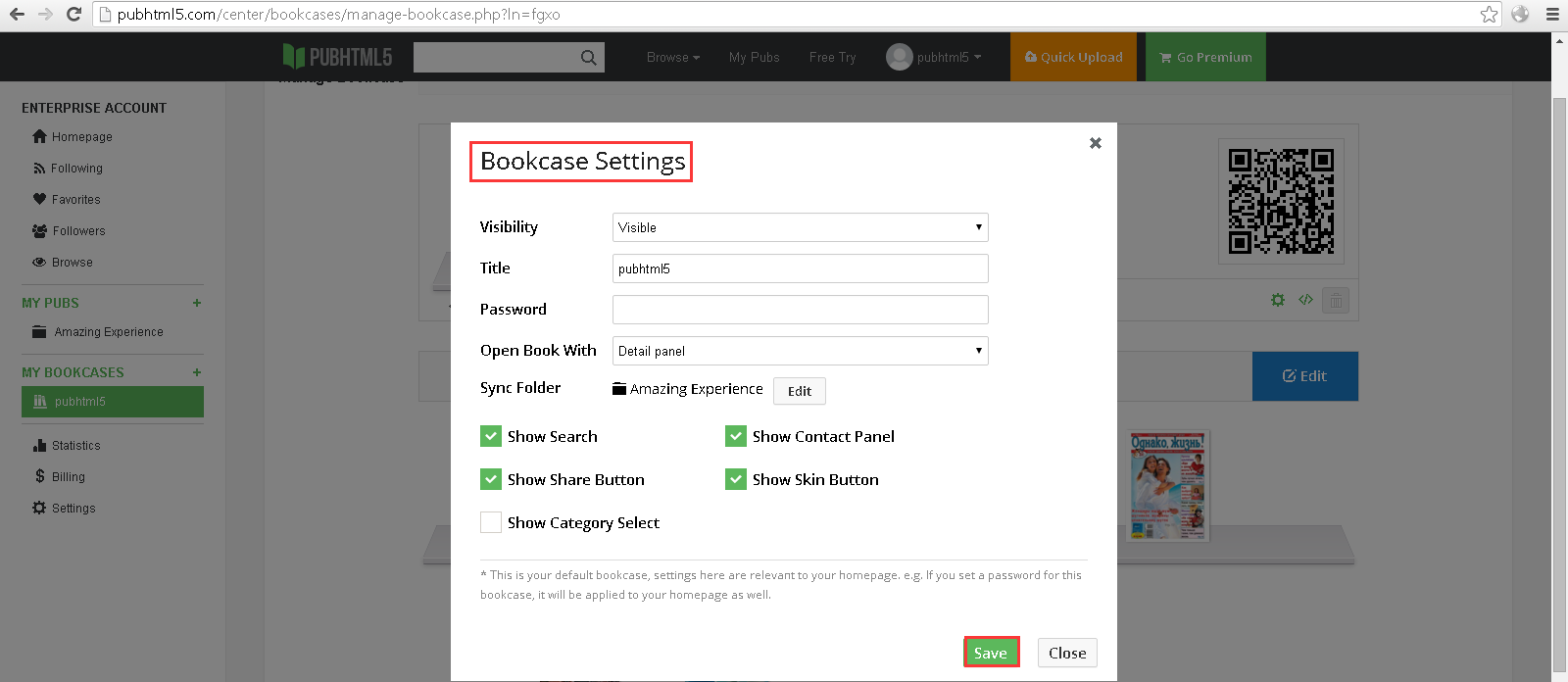
Task: Open Following in the sidebar
Action: (68, 169)
